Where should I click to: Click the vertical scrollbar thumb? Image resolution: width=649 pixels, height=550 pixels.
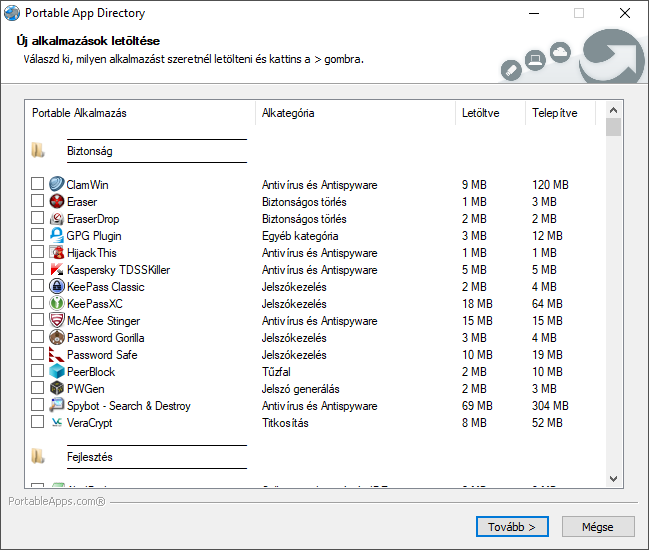[x=613, y=127]
